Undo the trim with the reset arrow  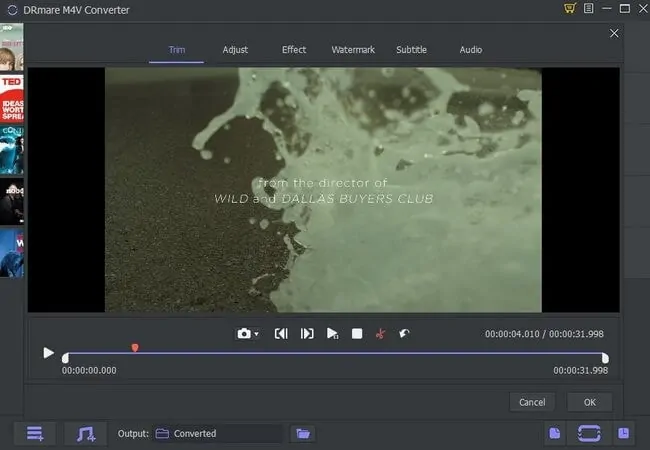pos(404,333)
